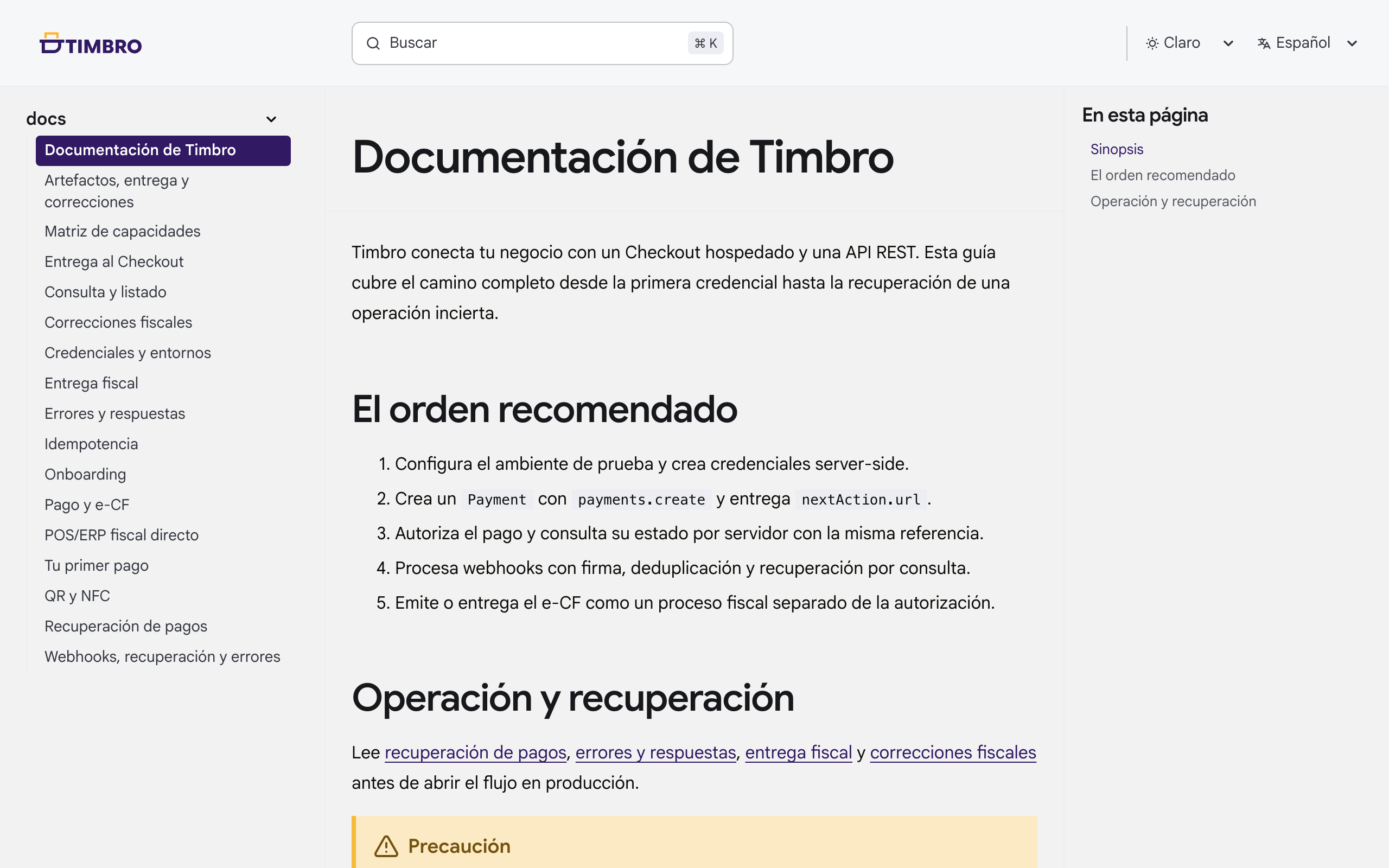Select Documentación de Timbro in sidebar
Image resolution: width=1389 pixels, height=868 pixels.
pyautogui.click(x=163, y=150)
